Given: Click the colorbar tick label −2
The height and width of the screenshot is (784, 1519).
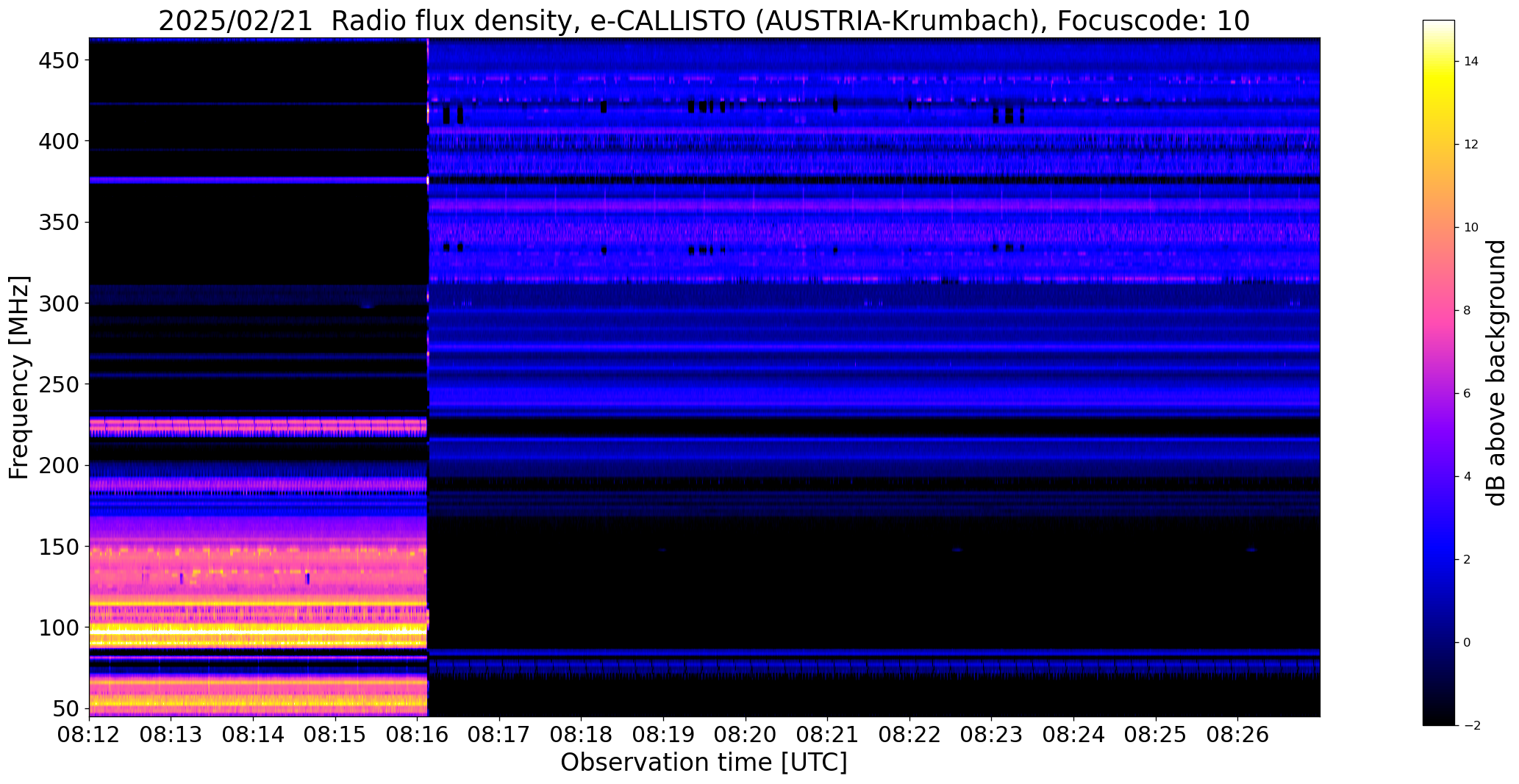Looking at the screenshot, I should (1471, 726).
